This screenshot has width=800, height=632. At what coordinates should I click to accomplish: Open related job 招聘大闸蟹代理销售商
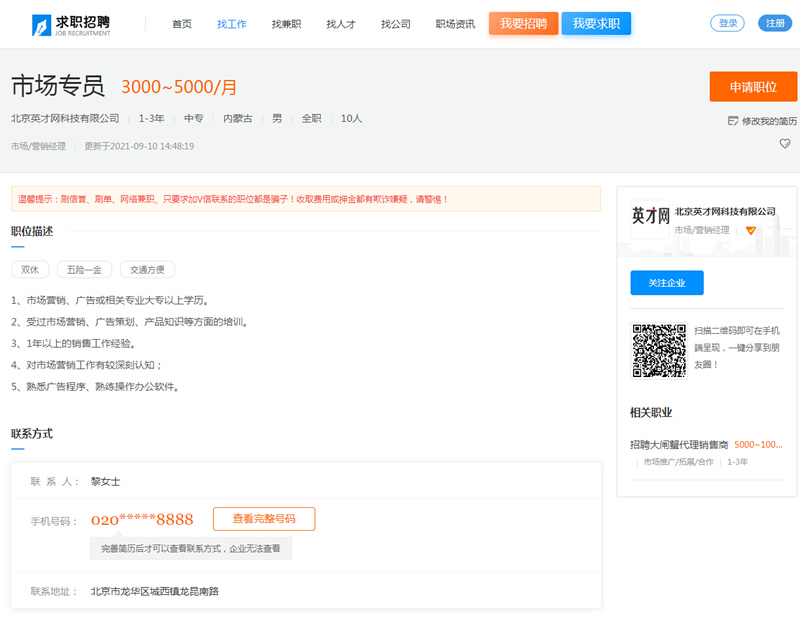coord(680,444)
